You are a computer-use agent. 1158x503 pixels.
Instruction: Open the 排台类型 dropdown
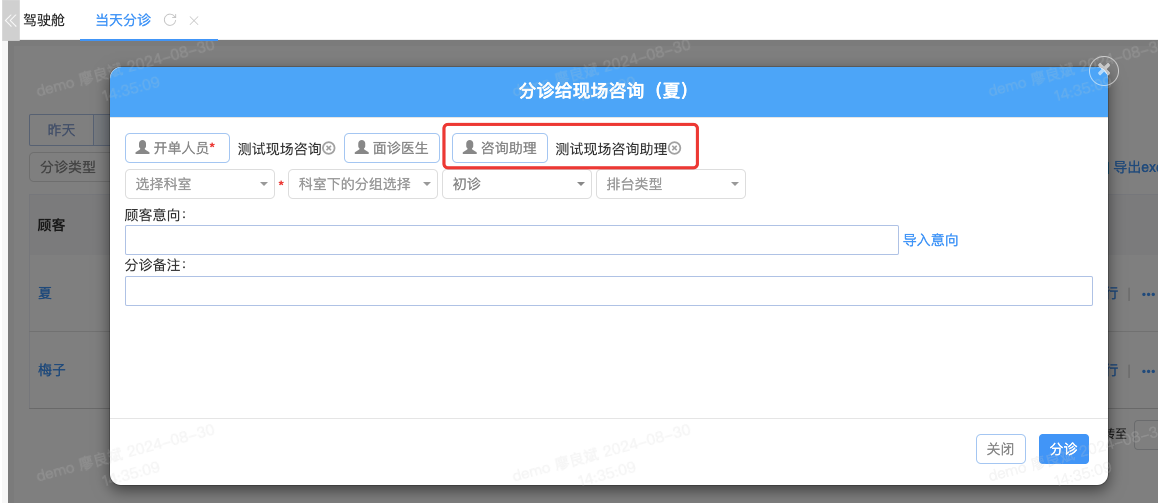pos(670,184)
